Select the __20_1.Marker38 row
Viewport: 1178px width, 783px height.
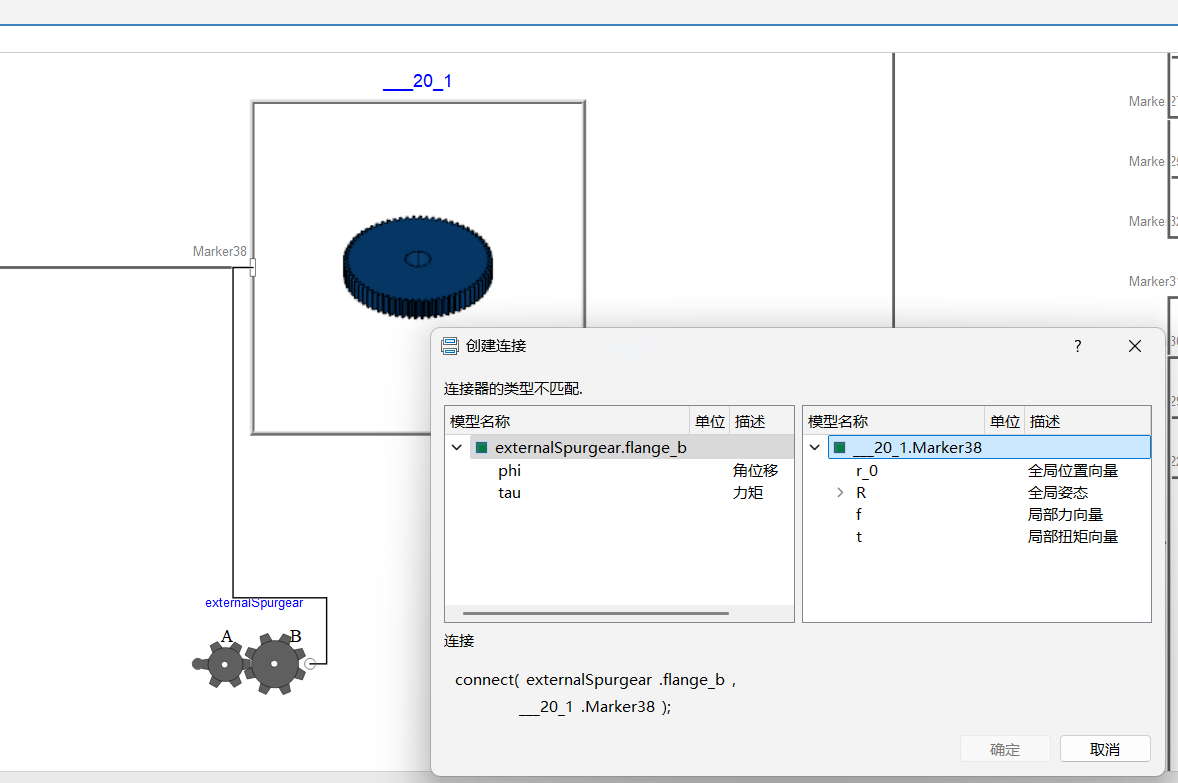(989, 447)
